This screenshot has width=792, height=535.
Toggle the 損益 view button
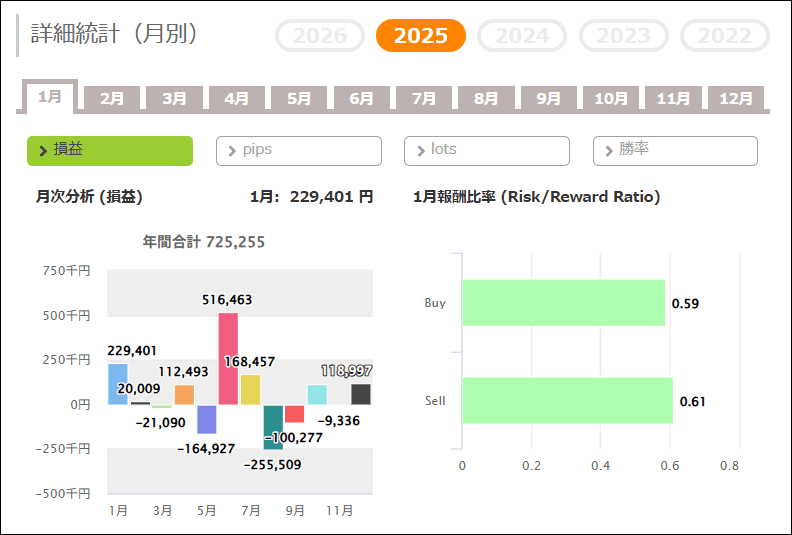pyautogui.click(x=110, y=151)
